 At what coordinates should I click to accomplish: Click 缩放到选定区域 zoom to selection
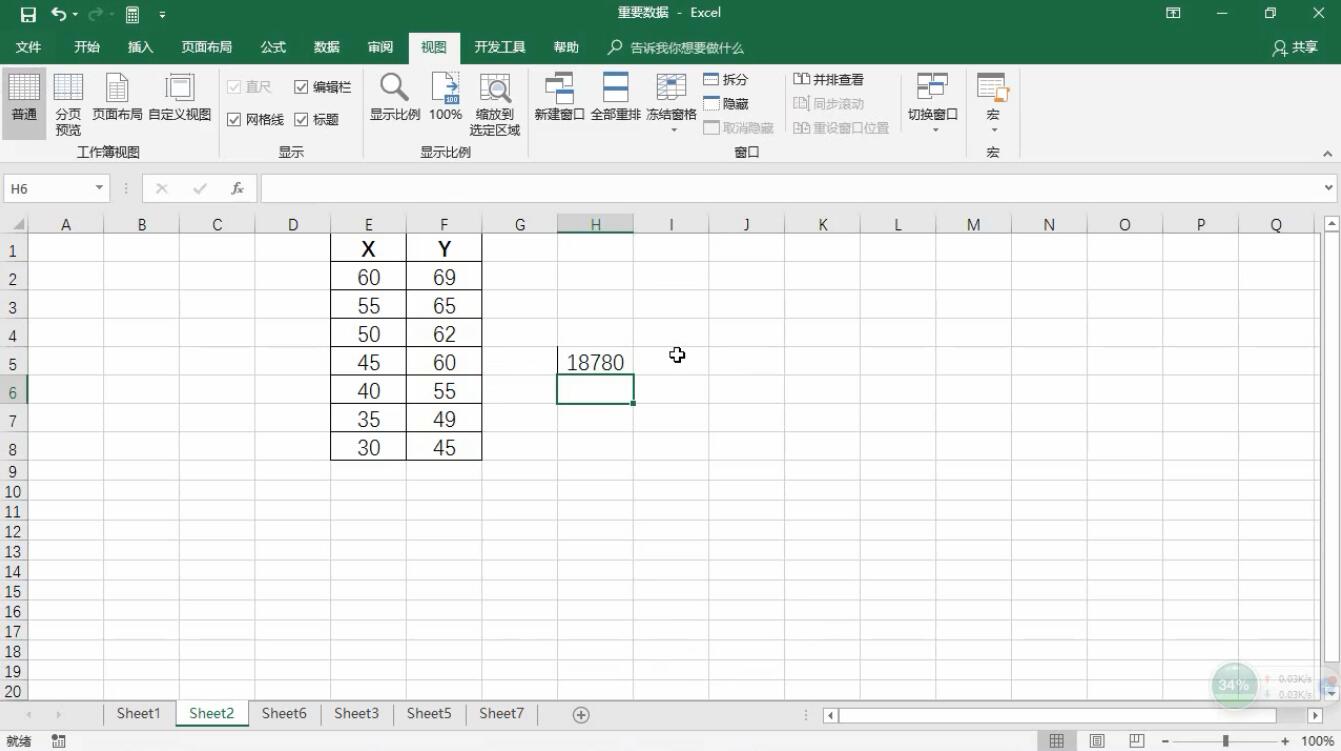(x=495, y=104)
